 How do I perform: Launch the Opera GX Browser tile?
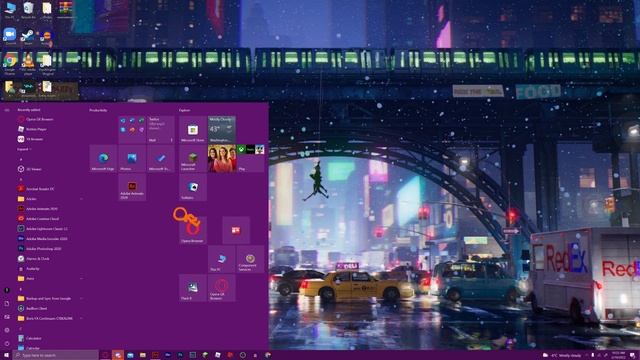(222, 288)
